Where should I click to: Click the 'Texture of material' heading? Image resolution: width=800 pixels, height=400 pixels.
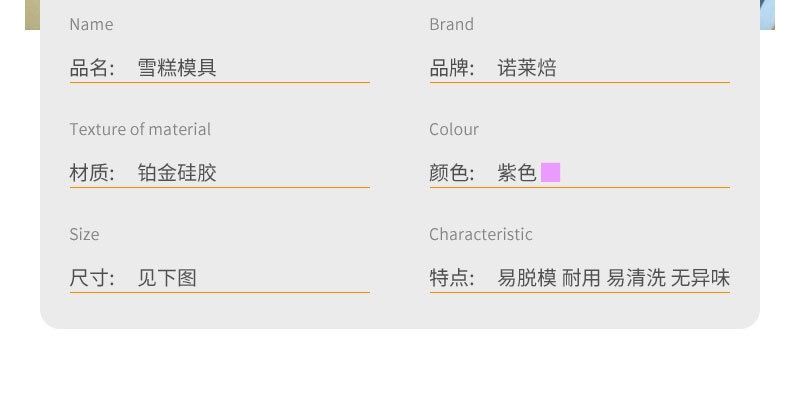click(140, 129)
